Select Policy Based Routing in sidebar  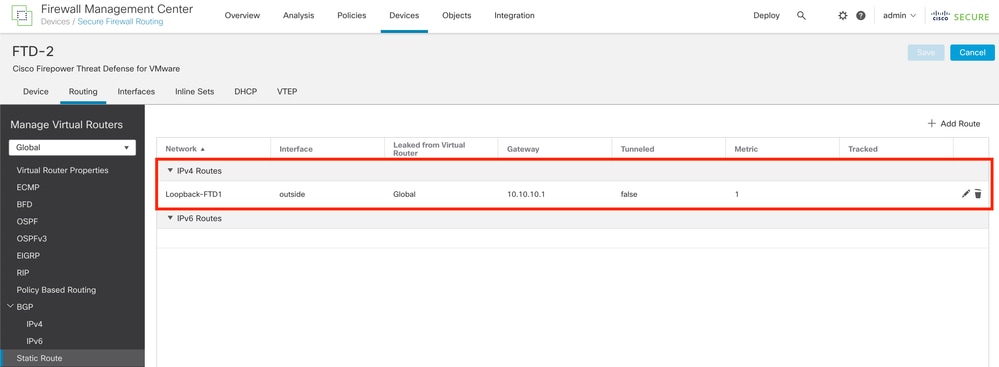(56, 290)
